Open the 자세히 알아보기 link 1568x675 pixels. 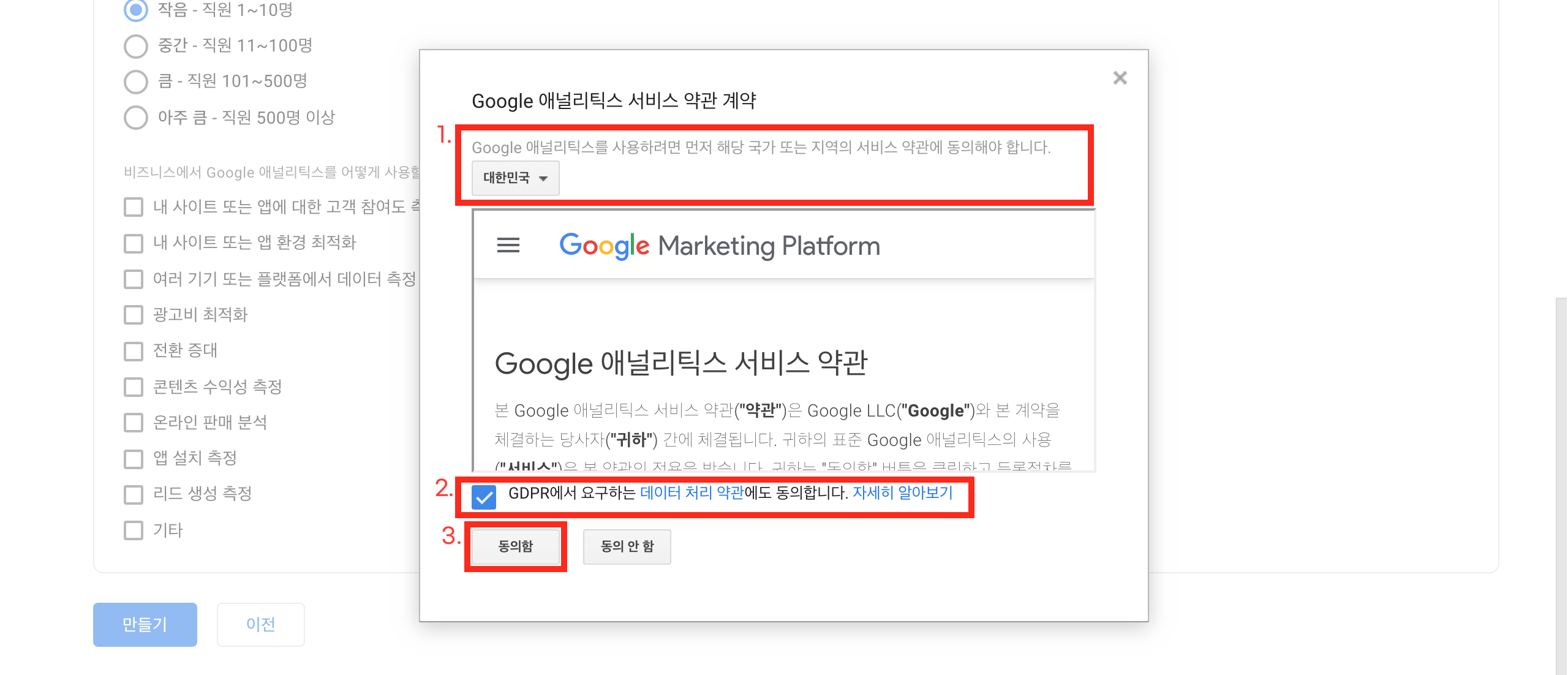click(x=902, y=492)
